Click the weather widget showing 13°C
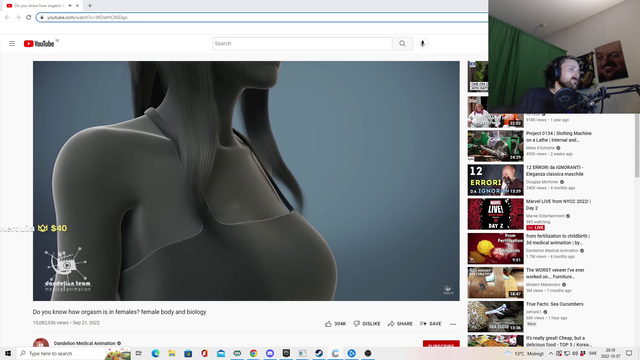Viewport: 640px width, 360px height. (524, 353)
